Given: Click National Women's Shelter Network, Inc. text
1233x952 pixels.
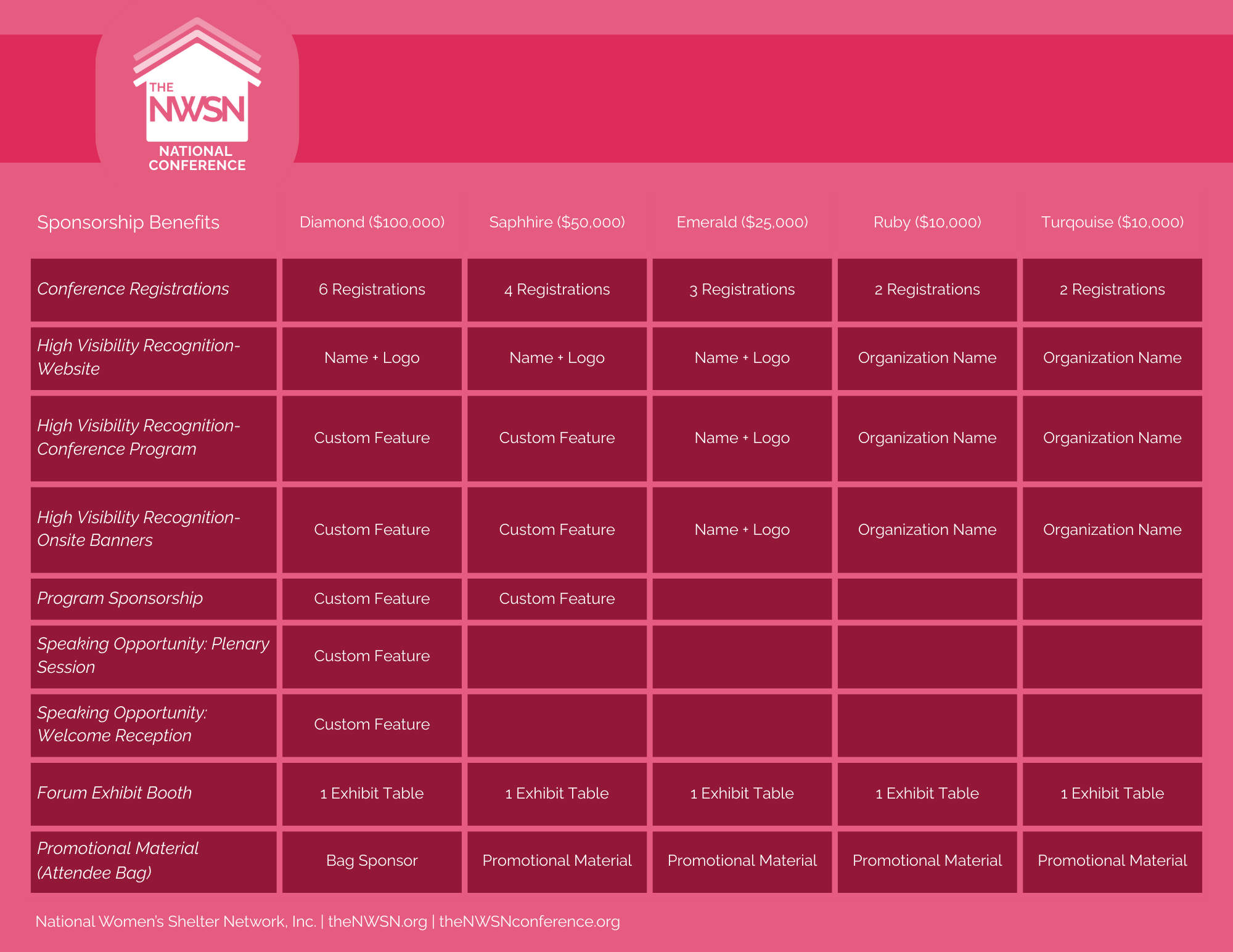Looking at the screenshot, I should 176,922.
